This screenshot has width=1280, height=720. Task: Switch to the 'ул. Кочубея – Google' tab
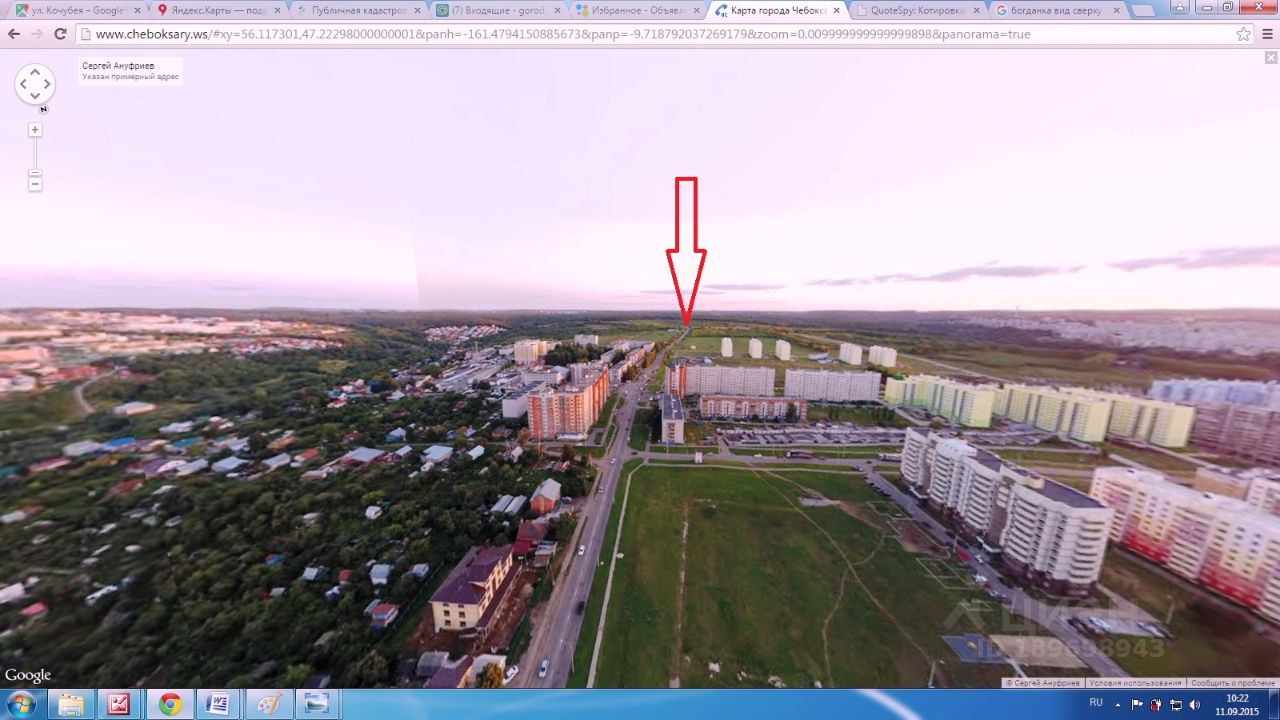coord(78,10)
